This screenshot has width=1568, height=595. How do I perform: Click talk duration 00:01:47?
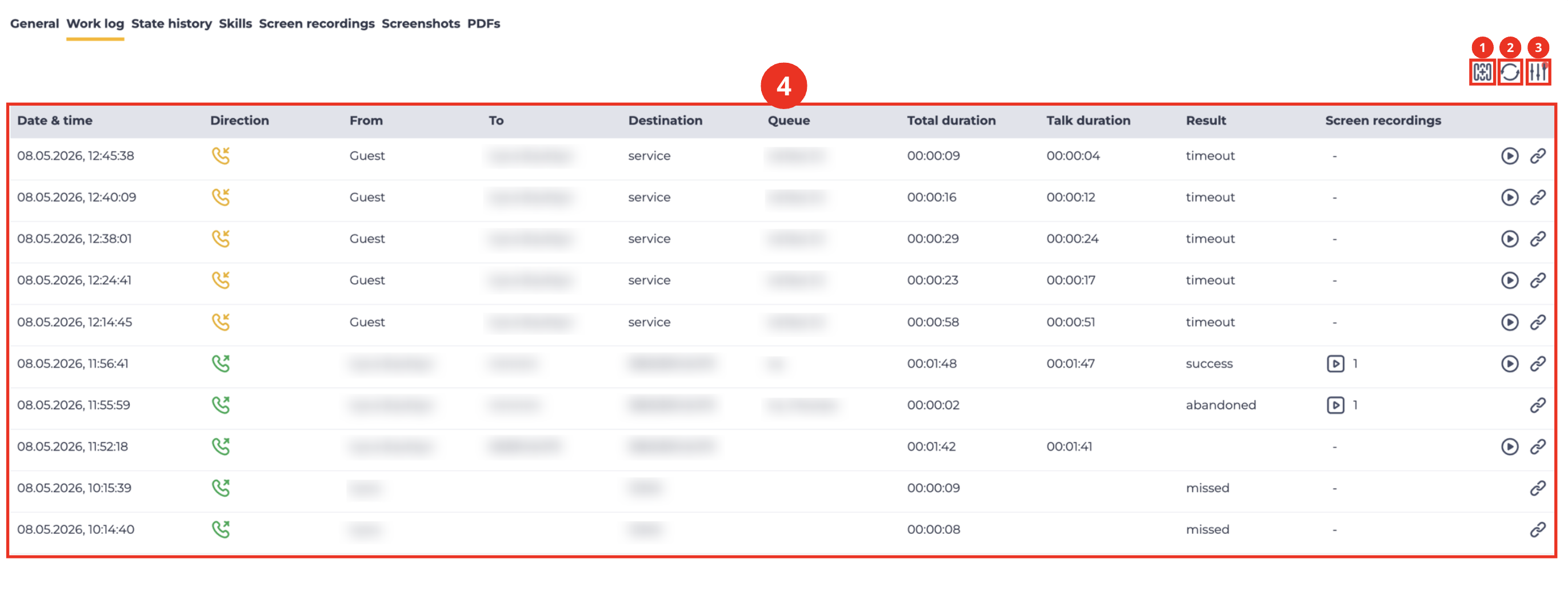[1071, 364]
